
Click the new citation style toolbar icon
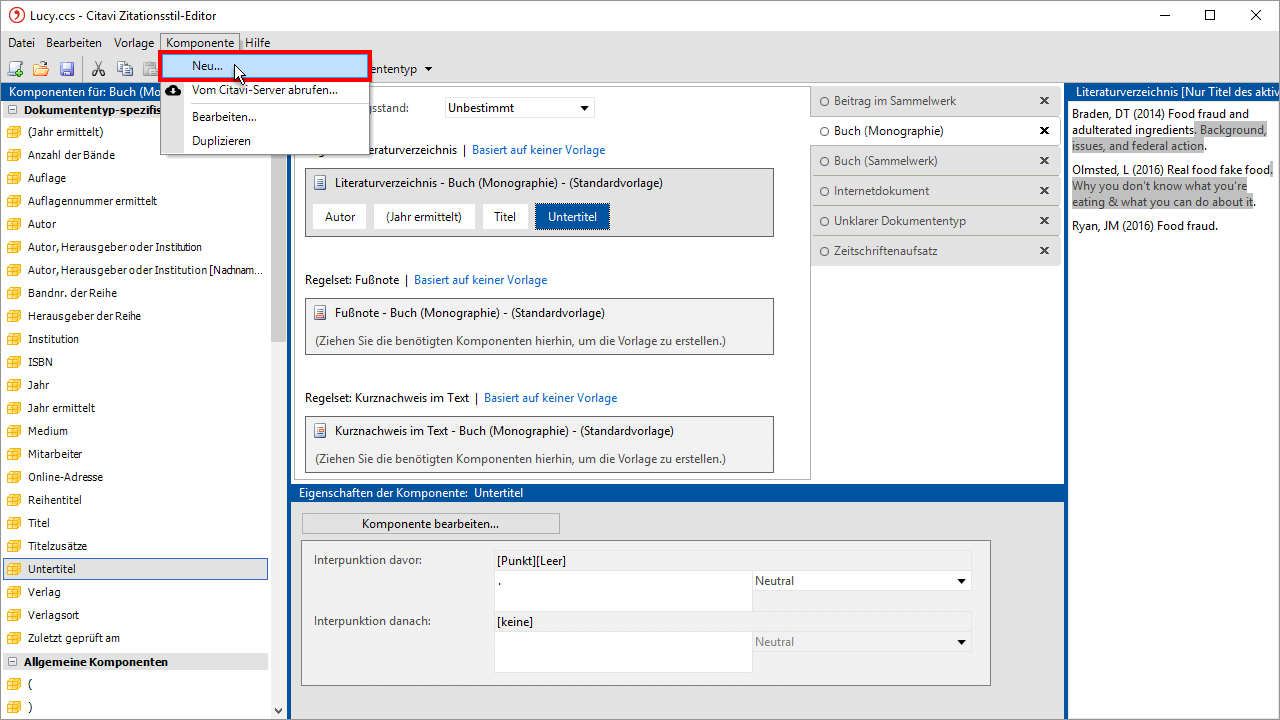pyautogui.click(x=15, y=69)
